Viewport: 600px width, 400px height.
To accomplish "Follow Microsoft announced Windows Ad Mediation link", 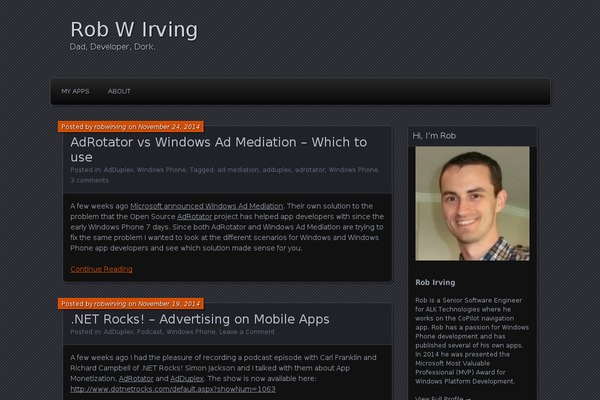I will [207, 206].
